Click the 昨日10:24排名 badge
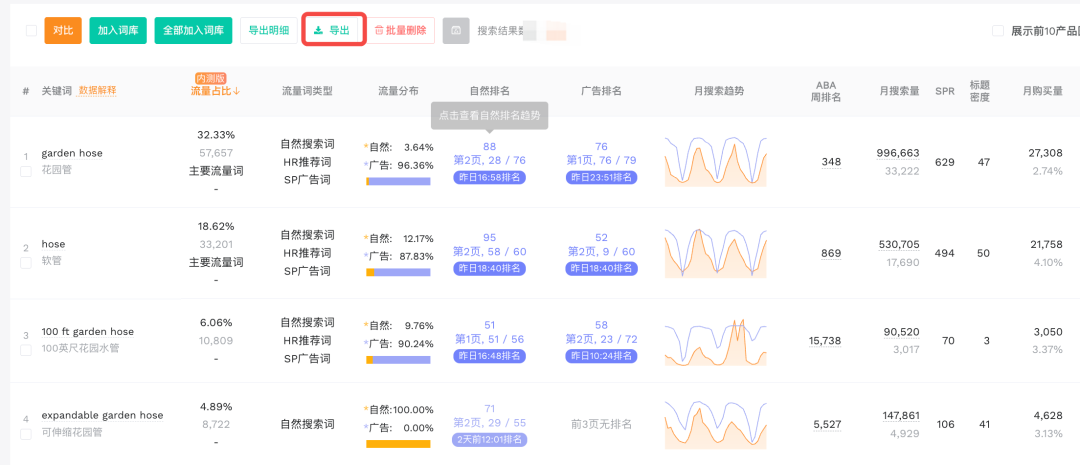 601,355
